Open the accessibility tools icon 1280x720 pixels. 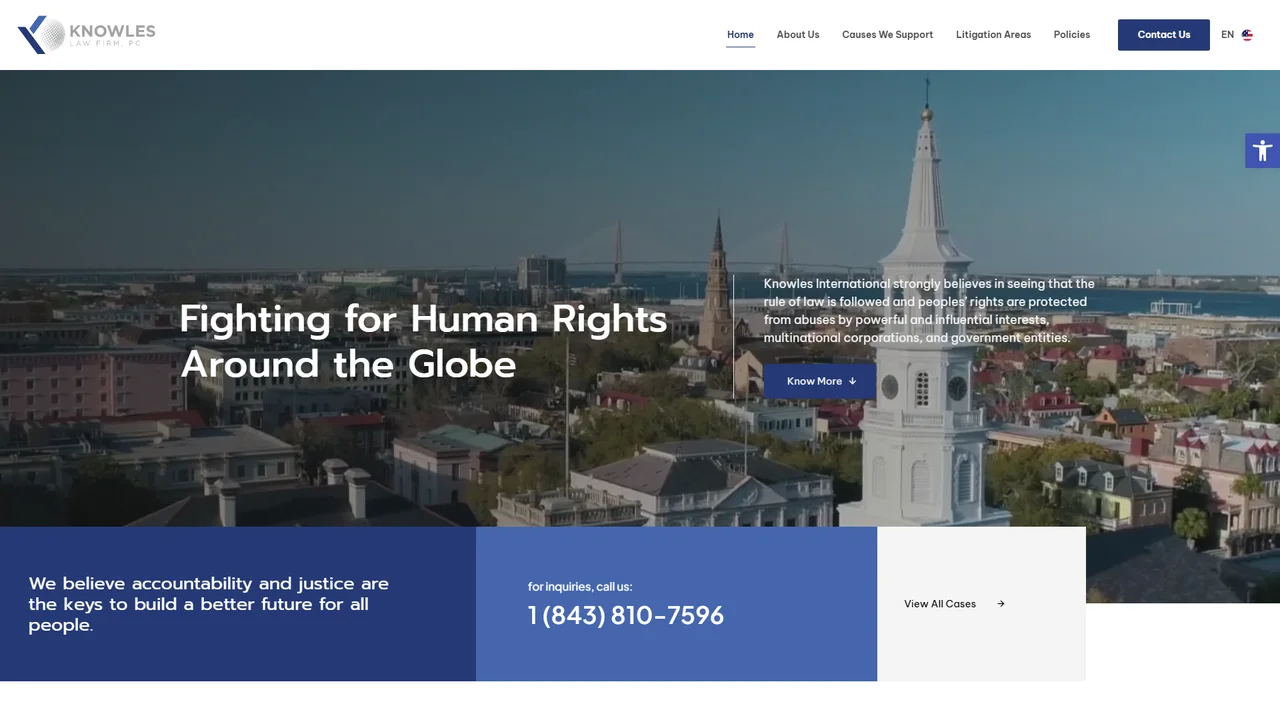(x=1262, y=151)
